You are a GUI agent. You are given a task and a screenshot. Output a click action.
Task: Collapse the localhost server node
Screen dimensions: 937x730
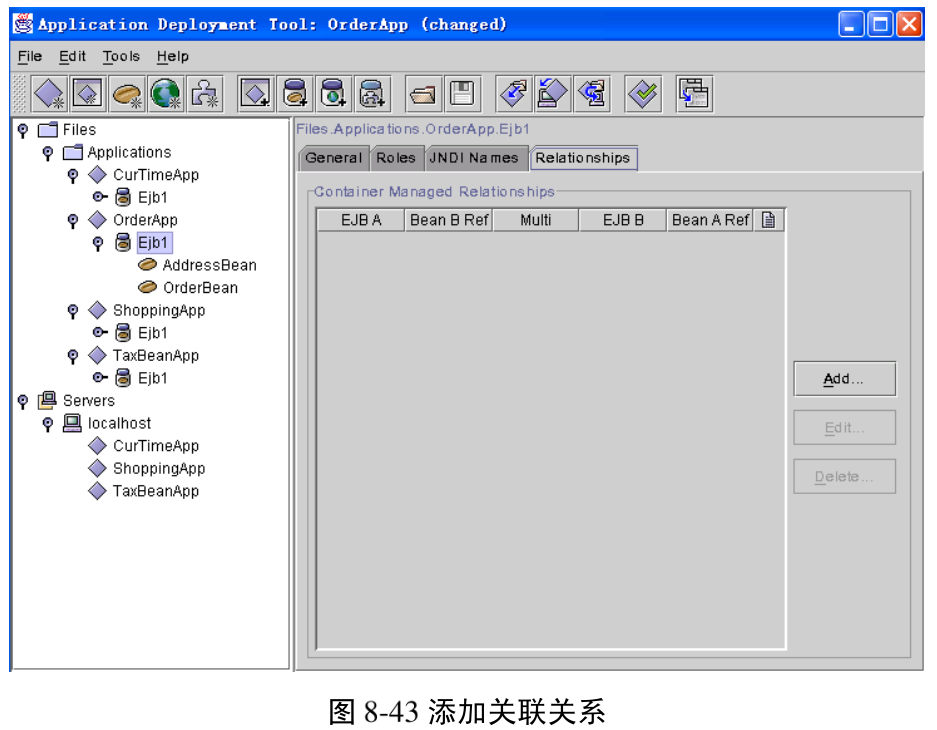pos(48,424)
